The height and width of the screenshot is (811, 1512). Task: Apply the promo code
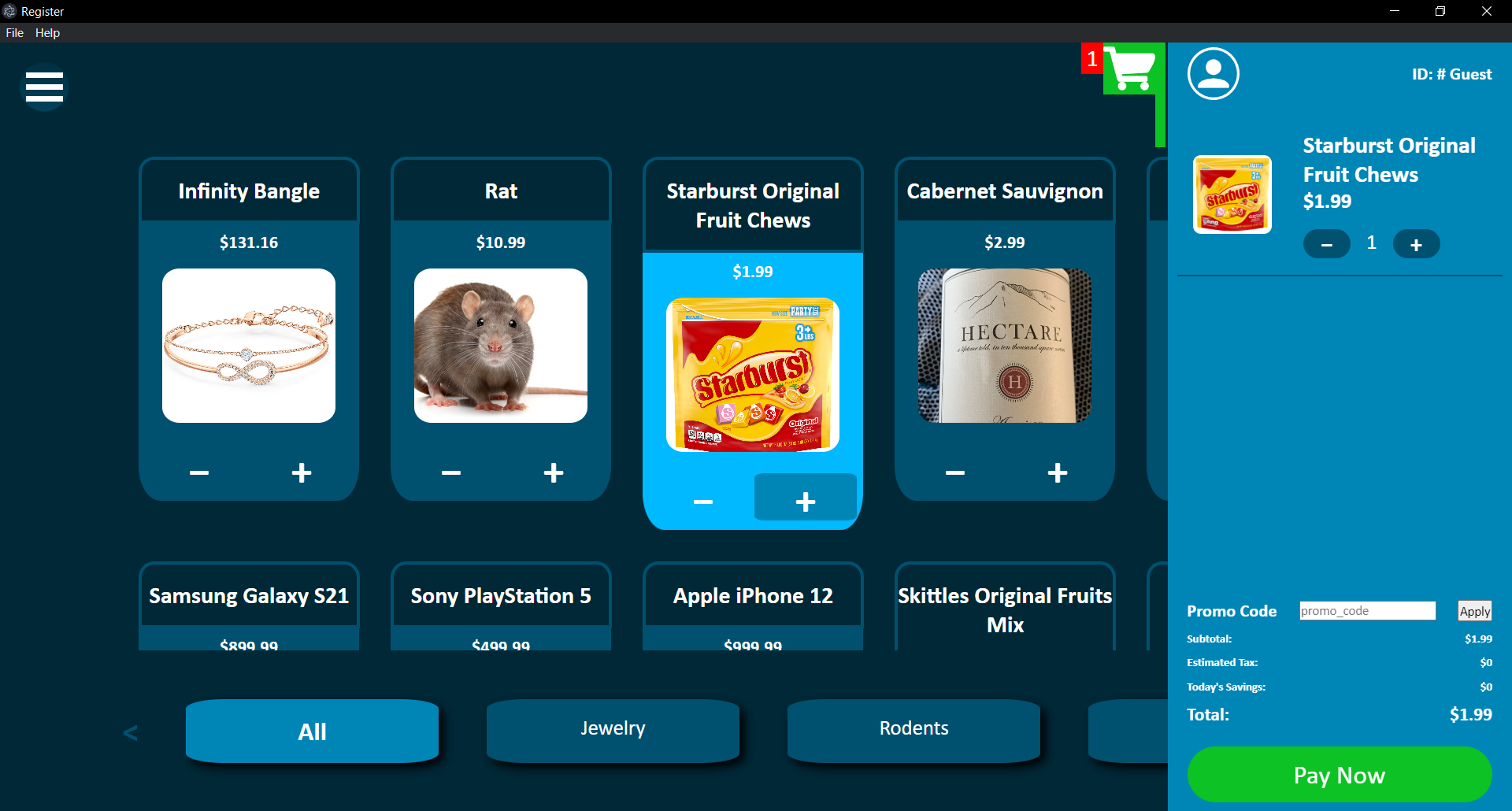click(1474, 611)
